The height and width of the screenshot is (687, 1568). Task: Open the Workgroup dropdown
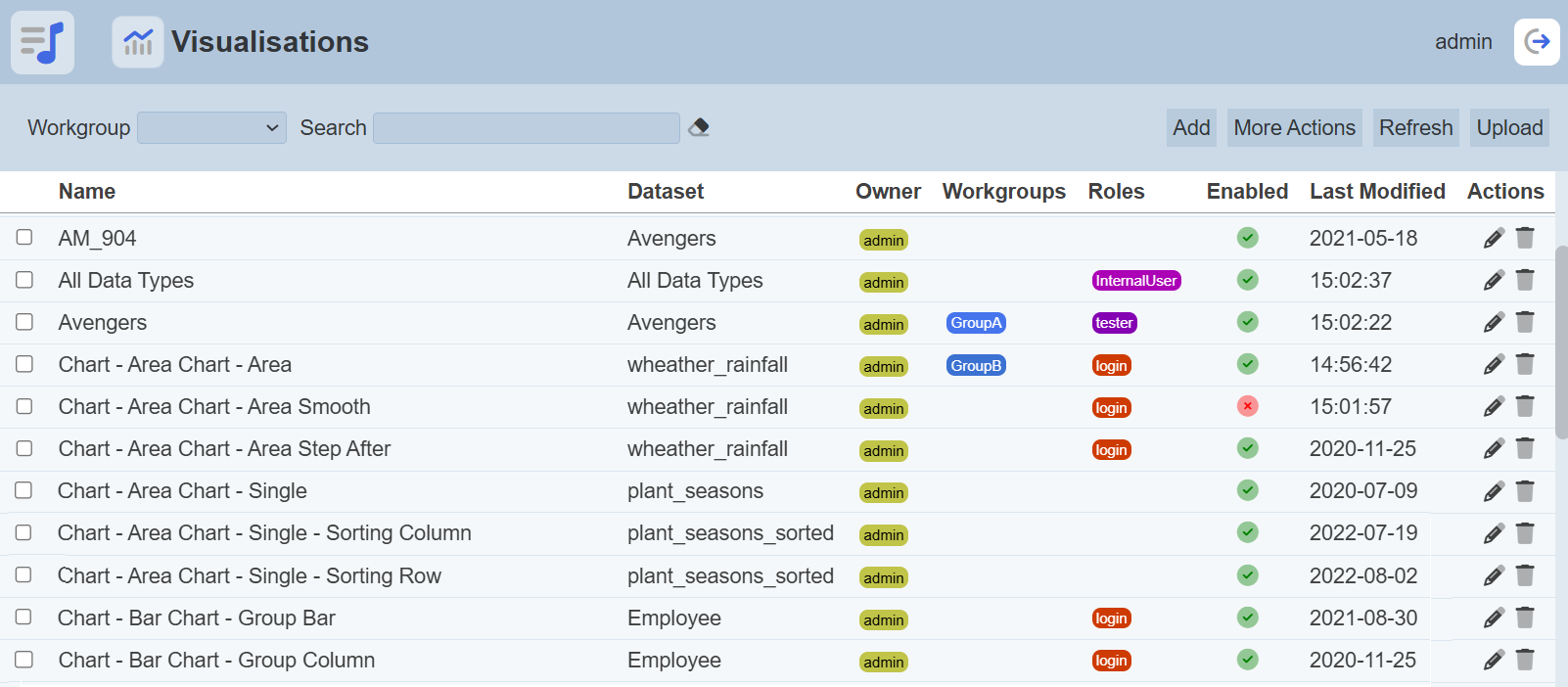click(211, 128)
